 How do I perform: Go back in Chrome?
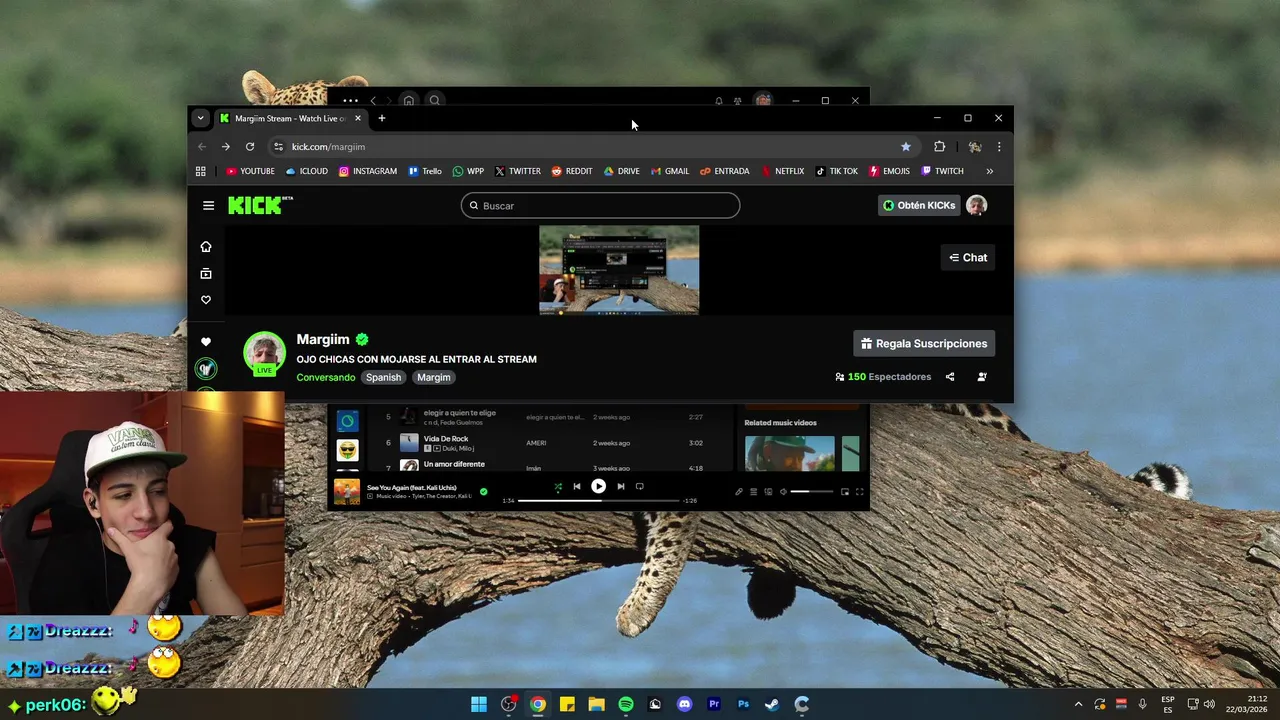coord(202,147)
